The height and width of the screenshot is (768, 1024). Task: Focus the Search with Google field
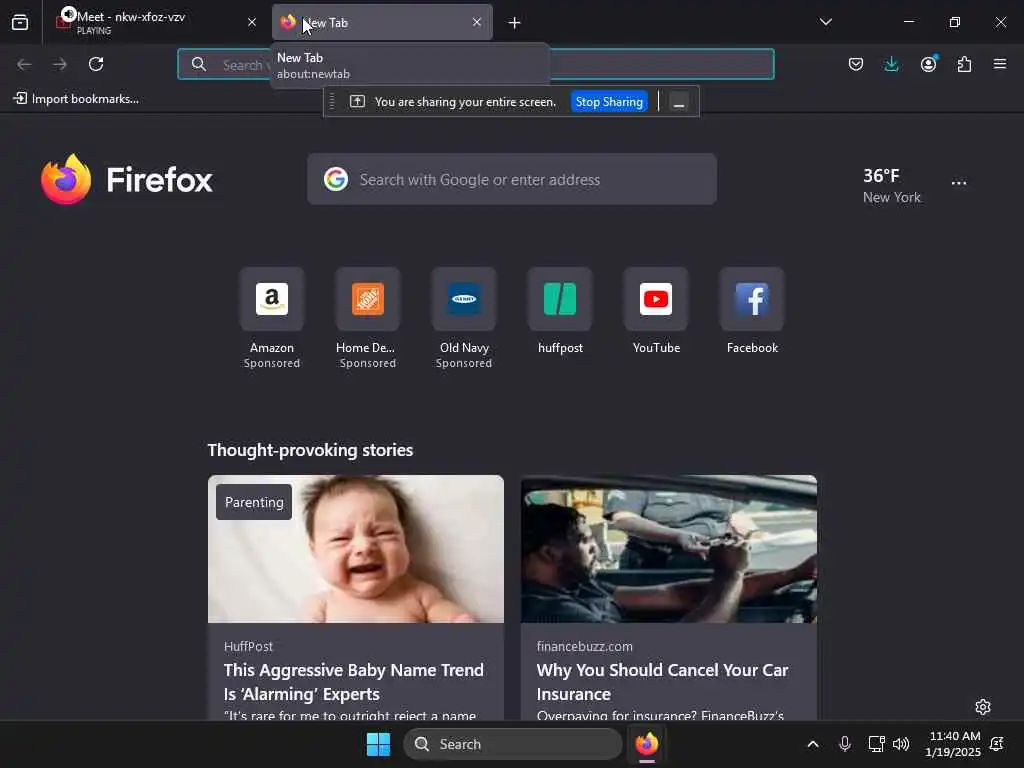512,180
